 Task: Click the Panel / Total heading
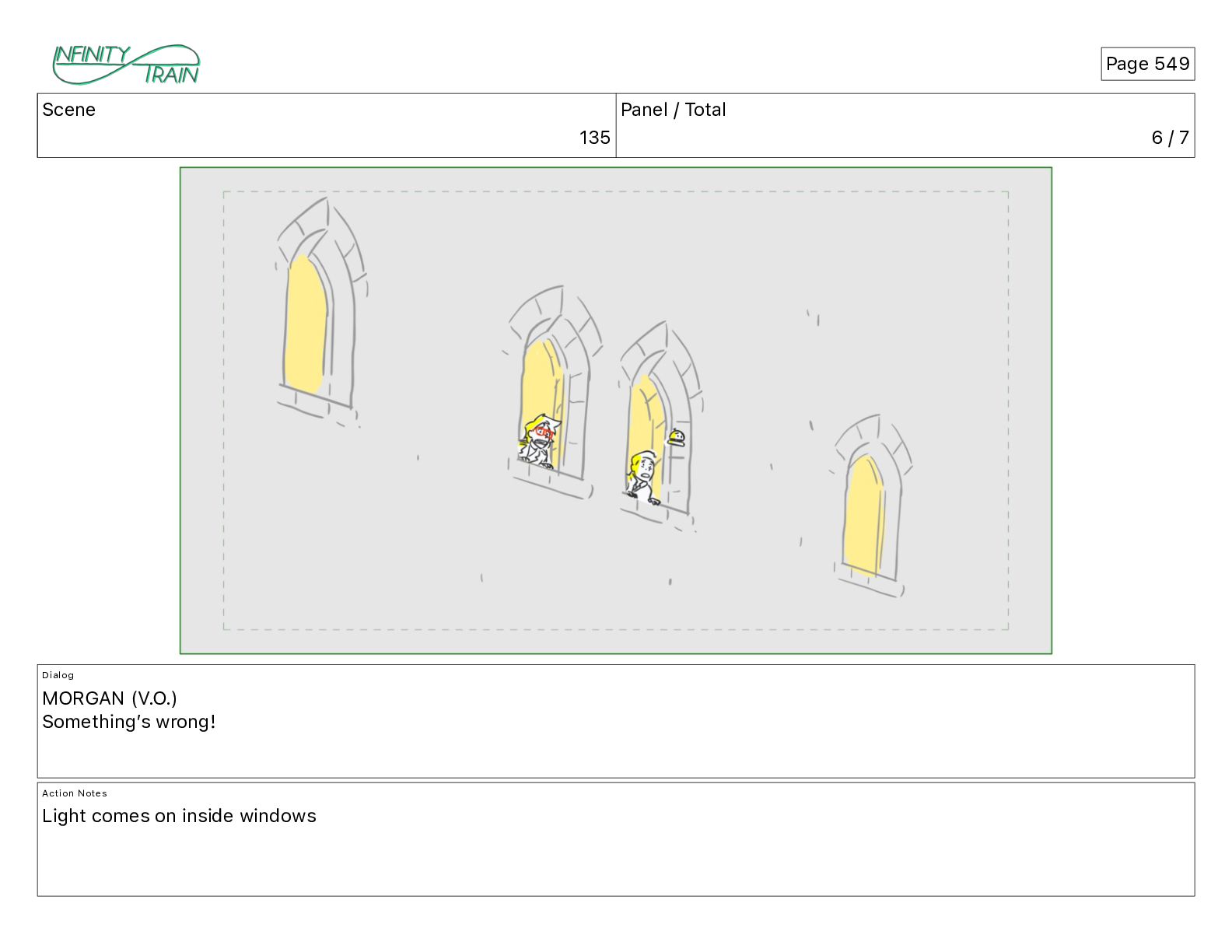[x=674, y=110]
